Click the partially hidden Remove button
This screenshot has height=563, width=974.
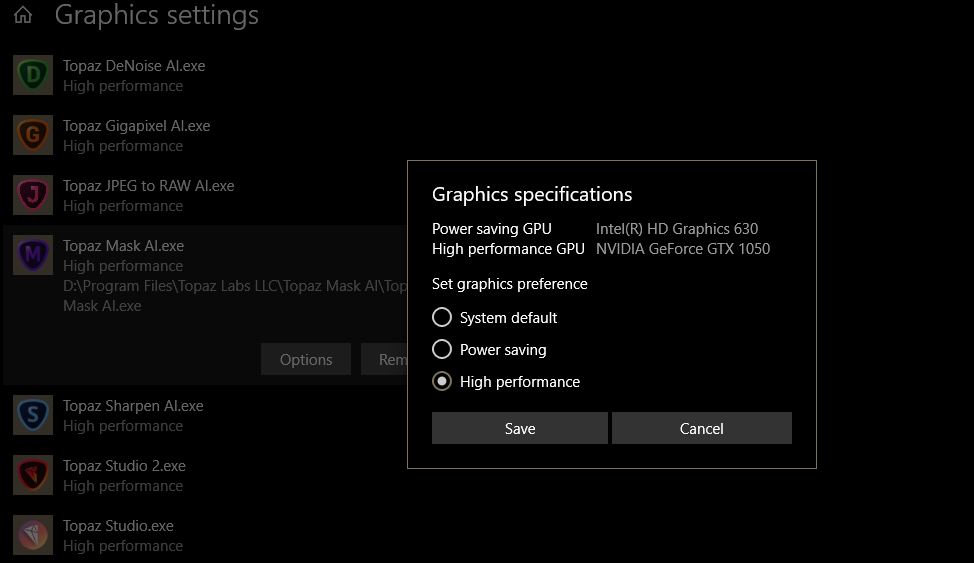[x=384, y=359]
